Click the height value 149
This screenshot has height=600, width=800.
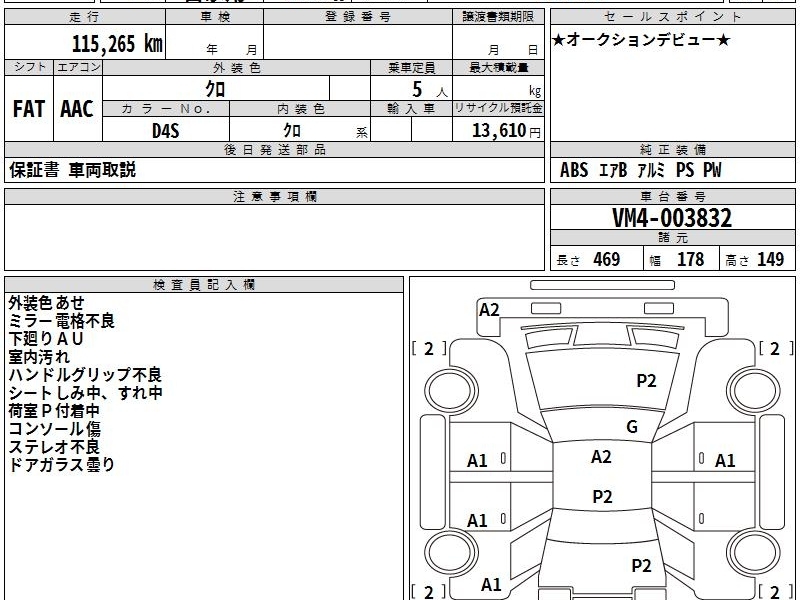coord(770,259)
